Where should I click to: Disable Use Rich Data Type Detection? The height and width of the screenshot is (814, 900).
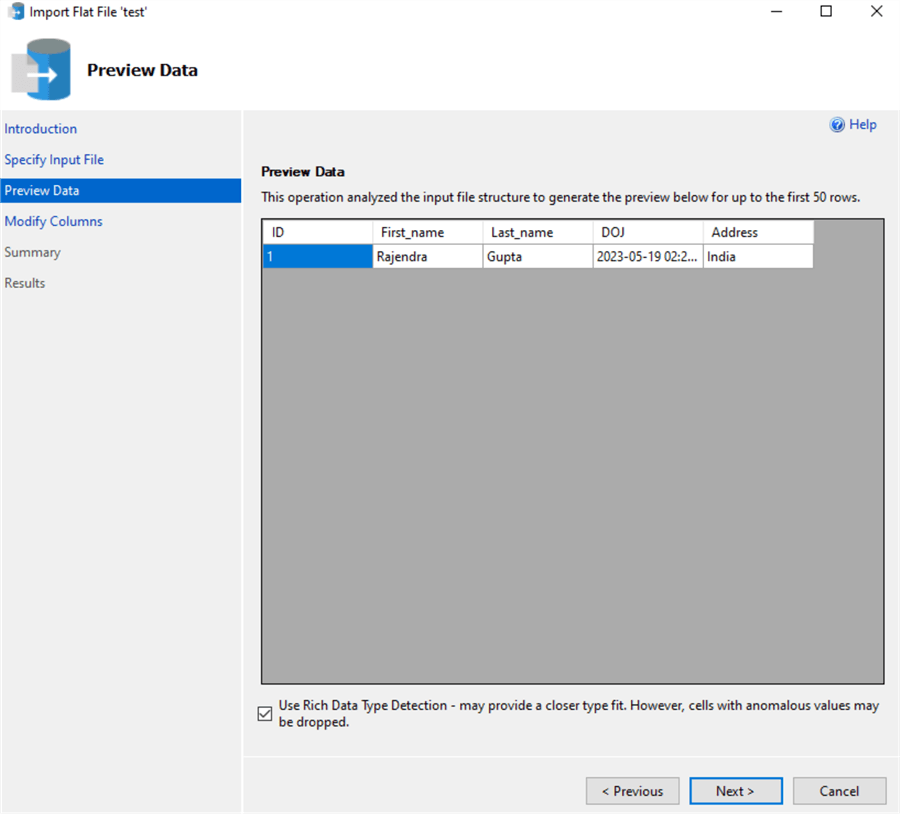264,713
